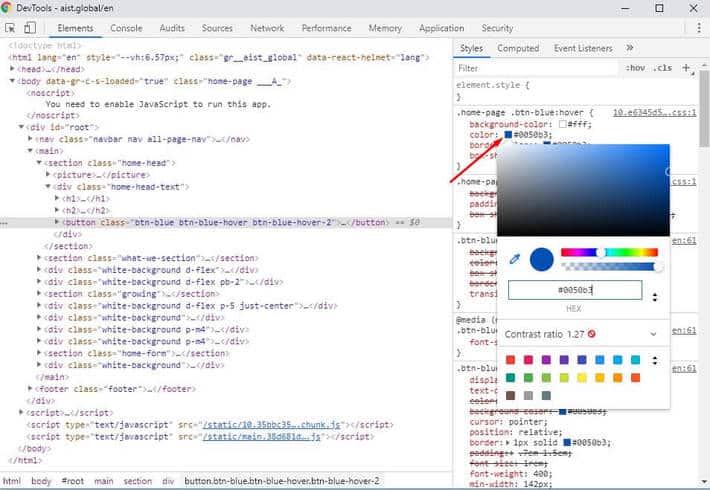Click the new style rule plus icon

tap(686, 68)
